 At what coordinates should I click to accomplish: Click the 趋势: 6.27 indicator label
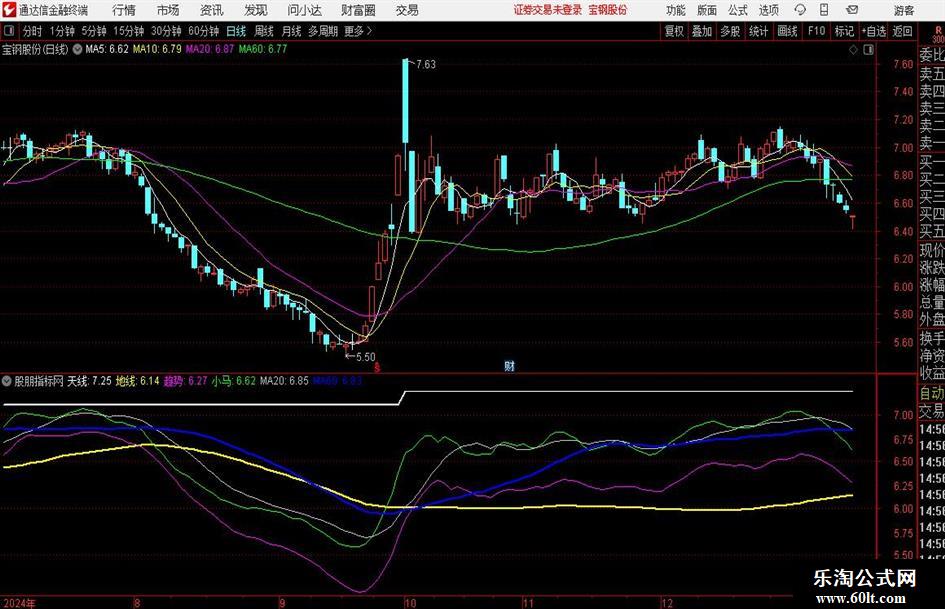185,381
